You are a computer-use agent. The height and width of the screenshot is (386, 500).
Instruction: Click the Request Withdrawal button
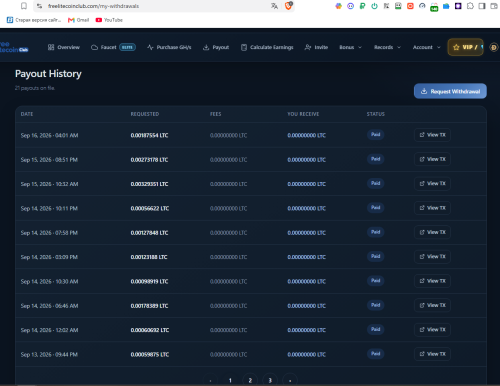click(x=450, y=91)
